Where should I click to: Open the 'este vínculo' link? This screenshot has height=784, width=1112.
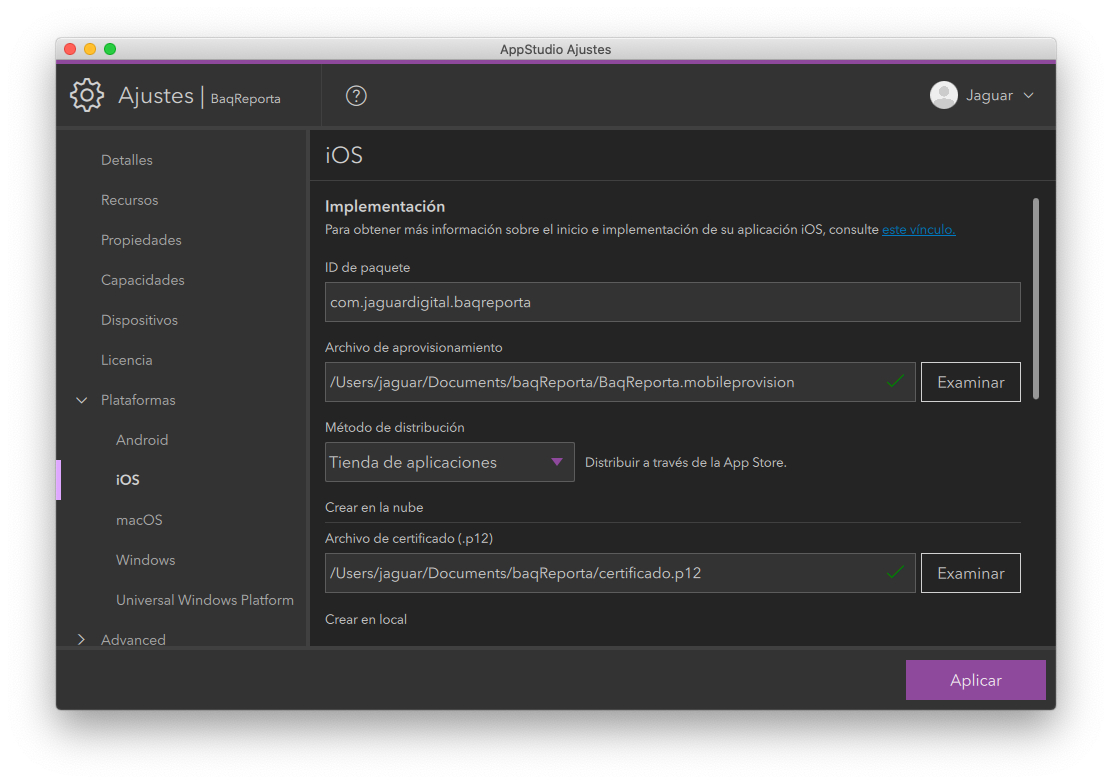tap(918, 230)
